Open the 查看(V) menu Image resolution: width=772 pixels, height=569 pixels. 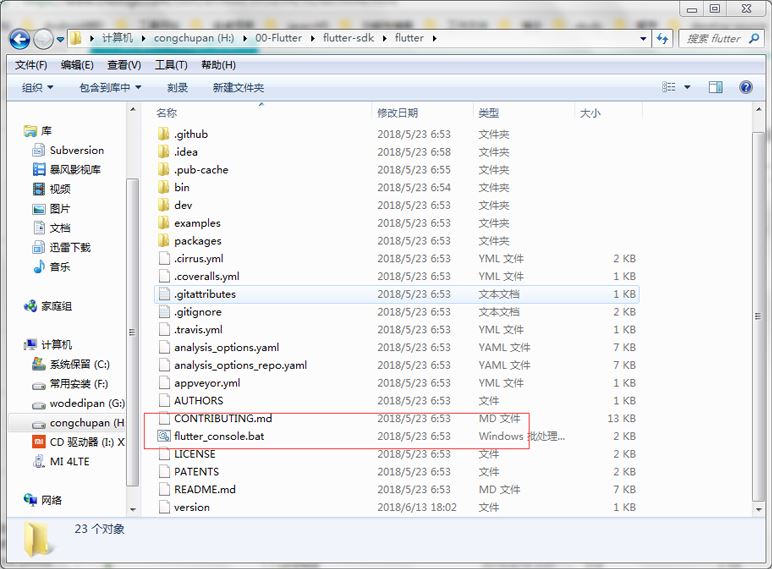pos(124,65)
